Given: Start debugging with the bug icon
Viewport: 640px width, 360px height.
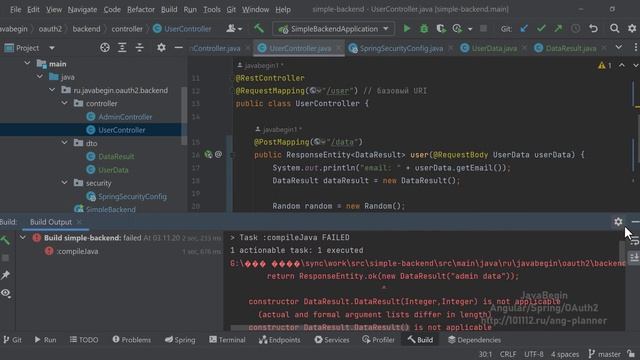Looking at the screenshot, I should tap(424, 29).
